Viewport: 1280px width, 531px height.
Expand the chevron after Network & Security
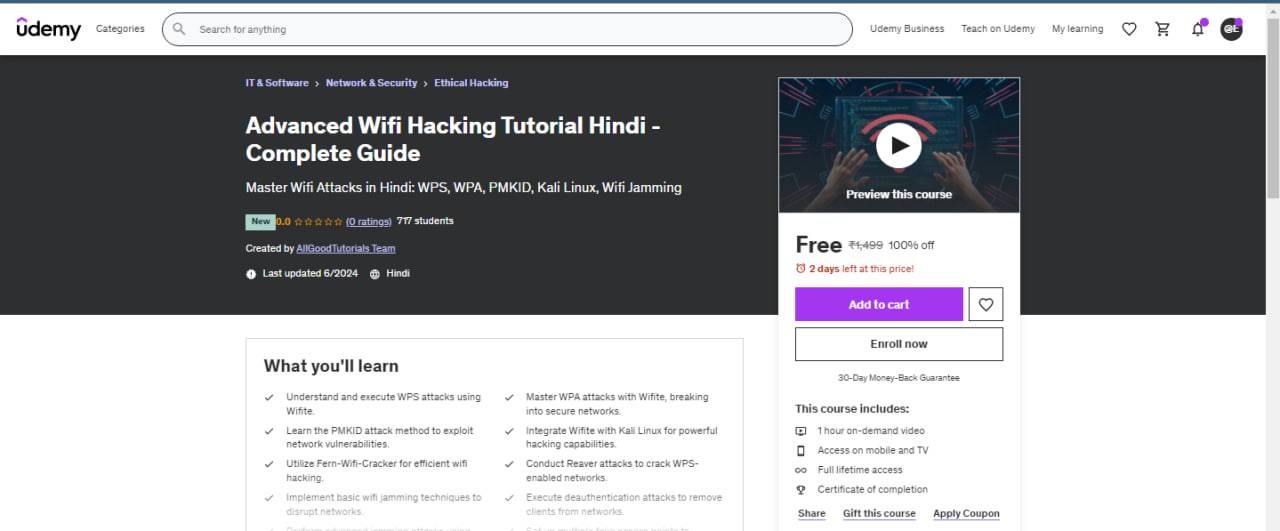425,83
